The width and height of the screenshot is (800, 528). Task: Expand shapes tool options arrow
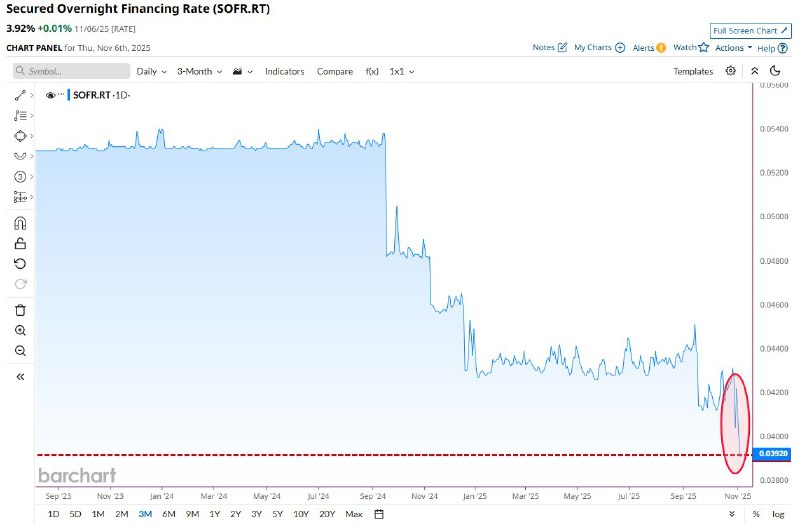coord(32,136)
